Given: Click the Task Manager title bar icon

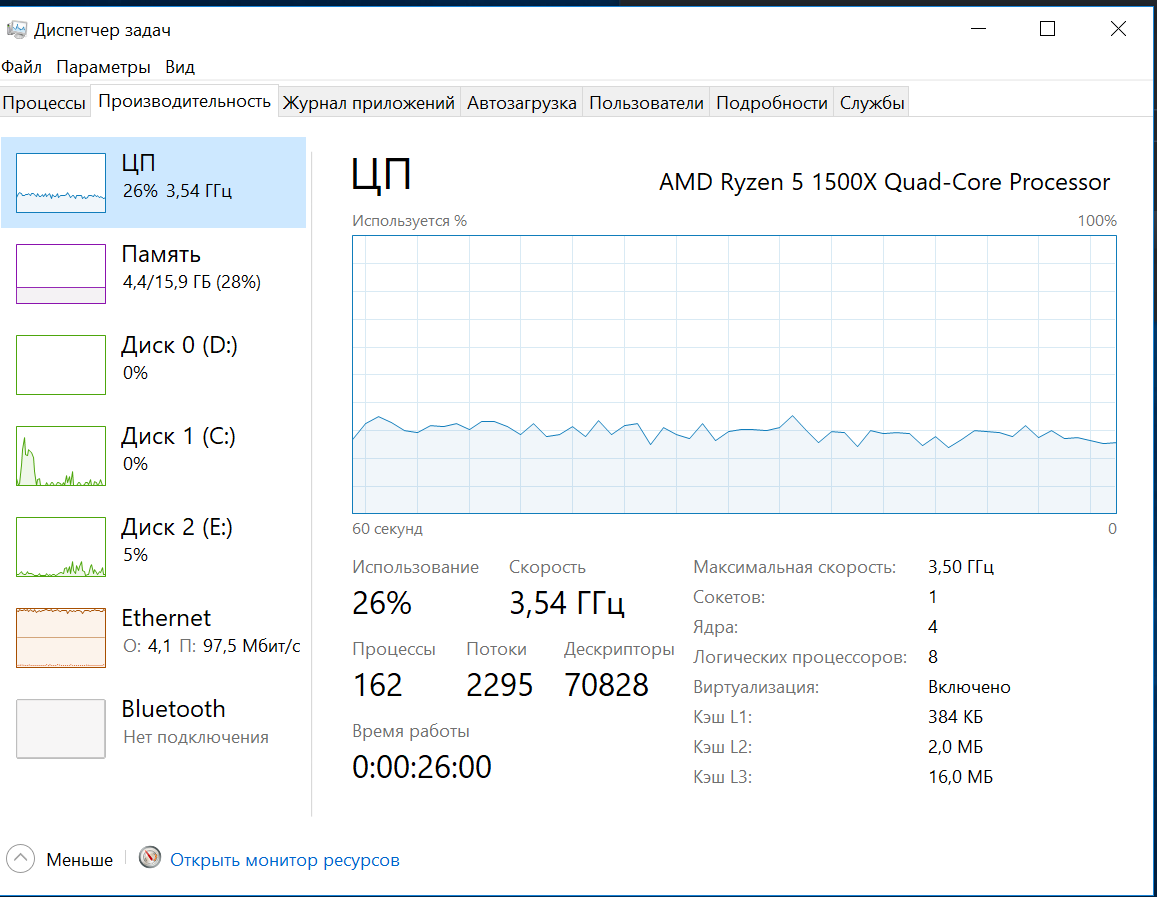Looking at the screenshot, I should (16, 29).
